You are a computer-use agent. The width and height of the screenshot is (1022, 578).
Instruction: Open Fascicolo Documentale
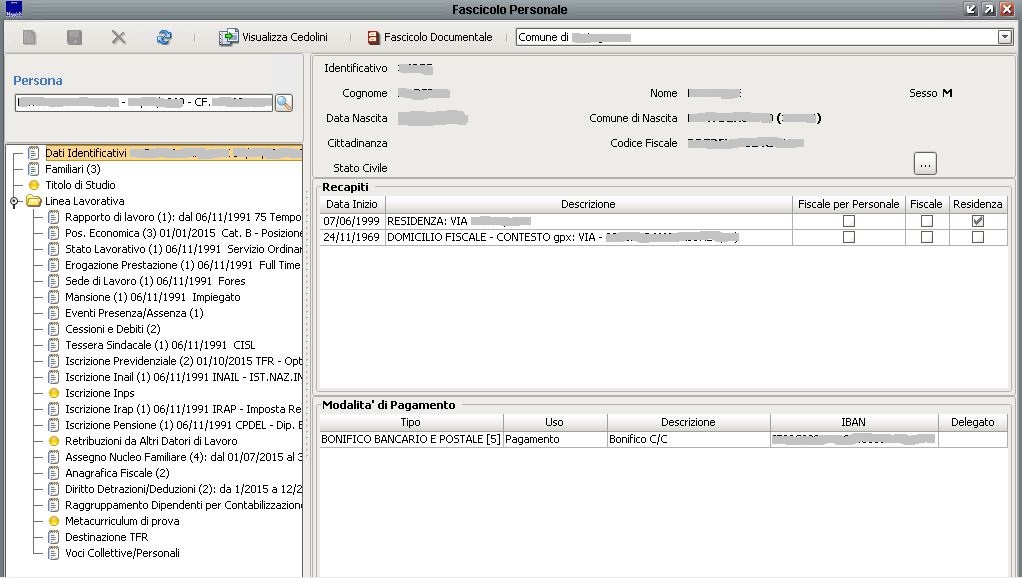point(430,37)
